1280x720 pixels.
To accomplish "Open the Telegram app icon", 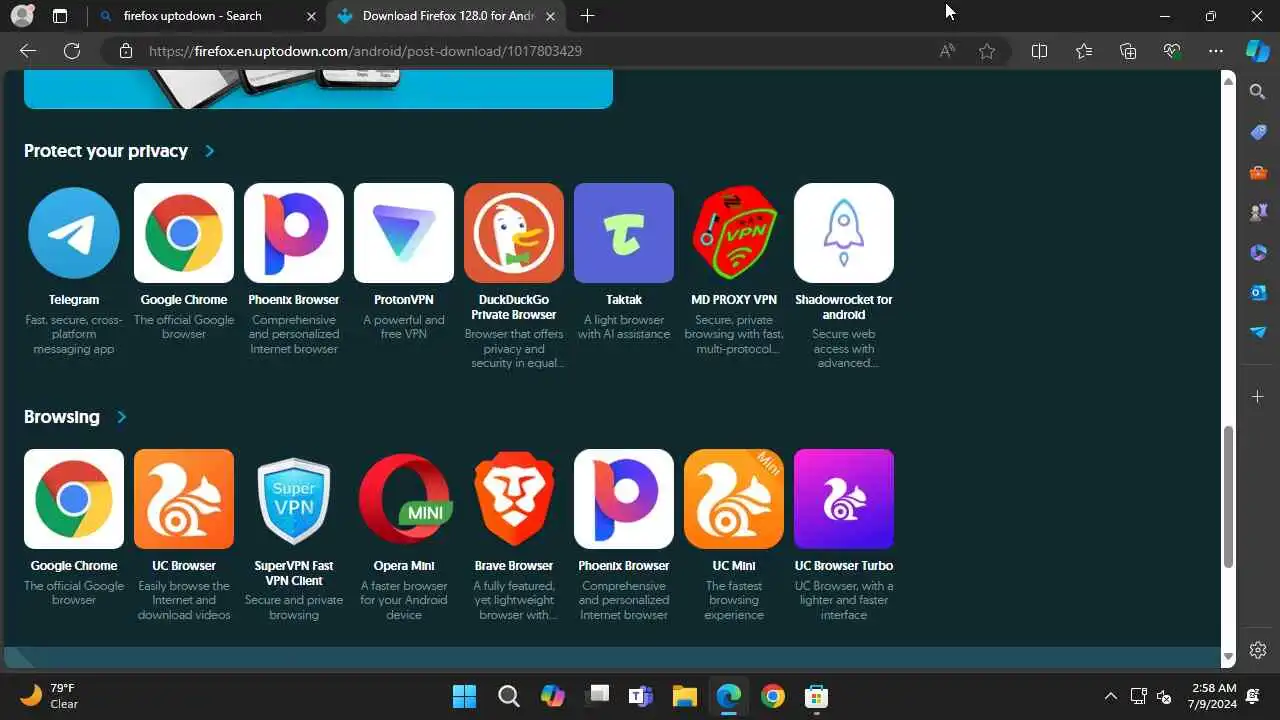I will pos(74,233).
